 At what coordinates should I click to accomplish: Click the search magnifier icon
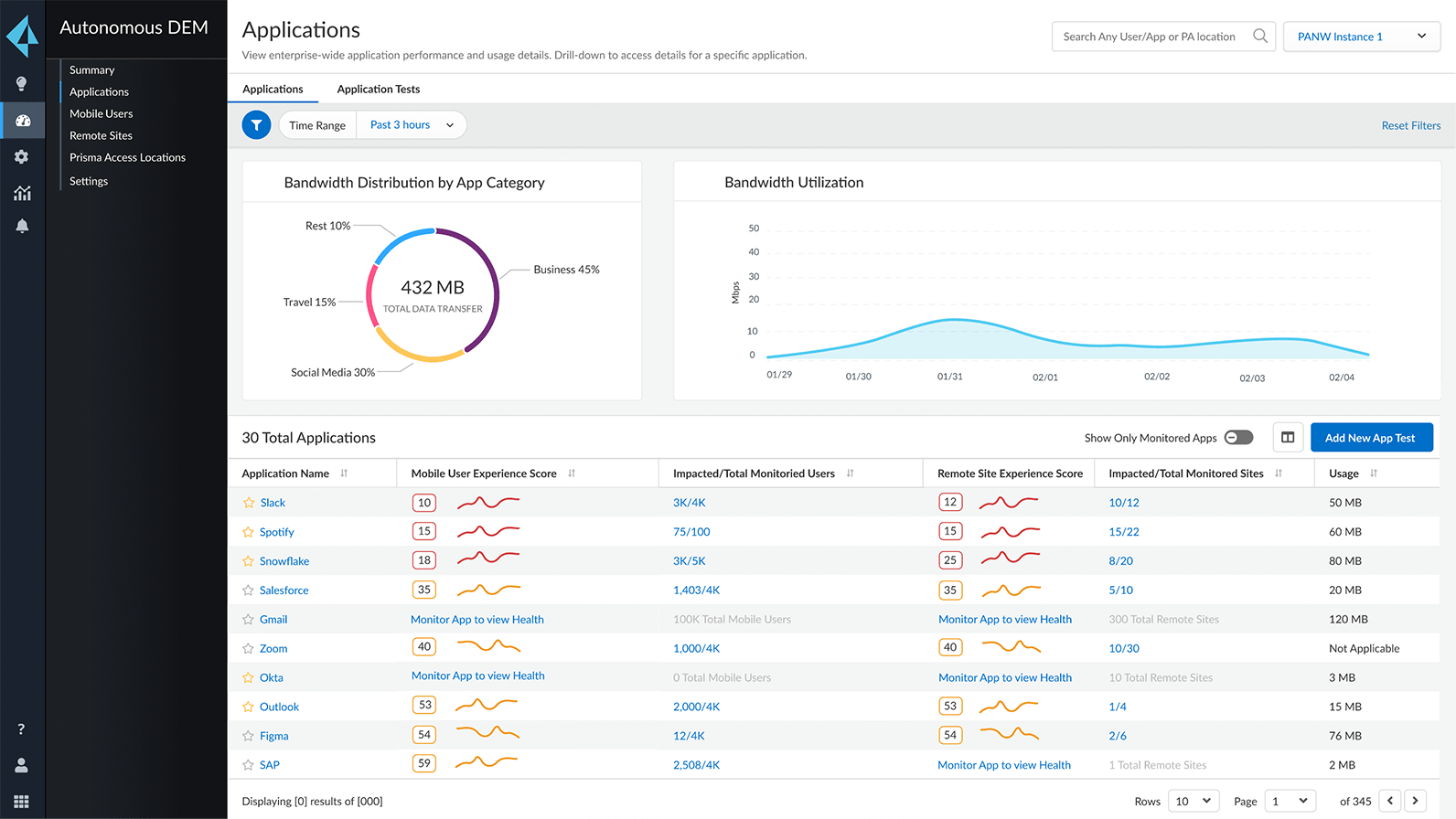point(1260,37)
